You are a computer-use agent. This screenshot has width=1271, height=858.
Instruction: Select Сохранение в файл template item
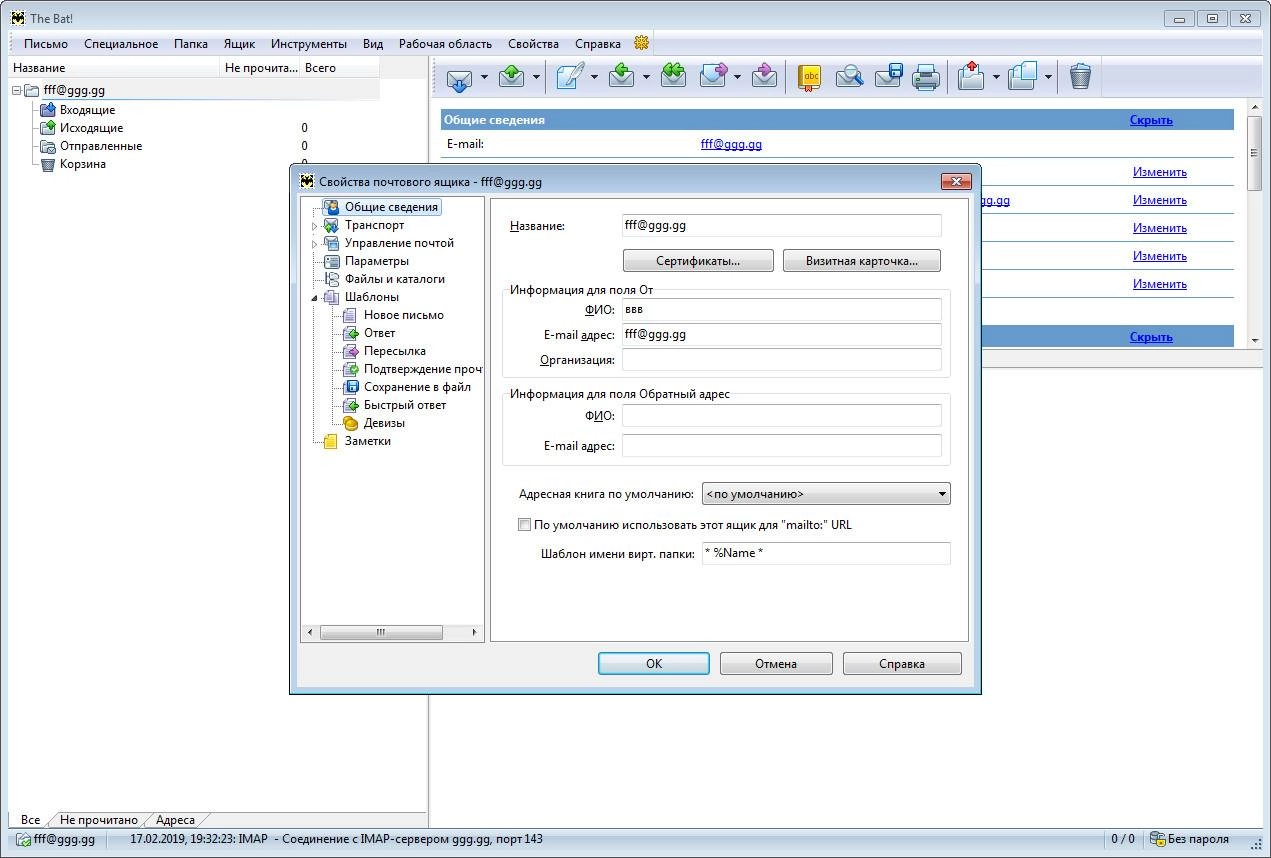pyautogui.click(x=417, y=387)
